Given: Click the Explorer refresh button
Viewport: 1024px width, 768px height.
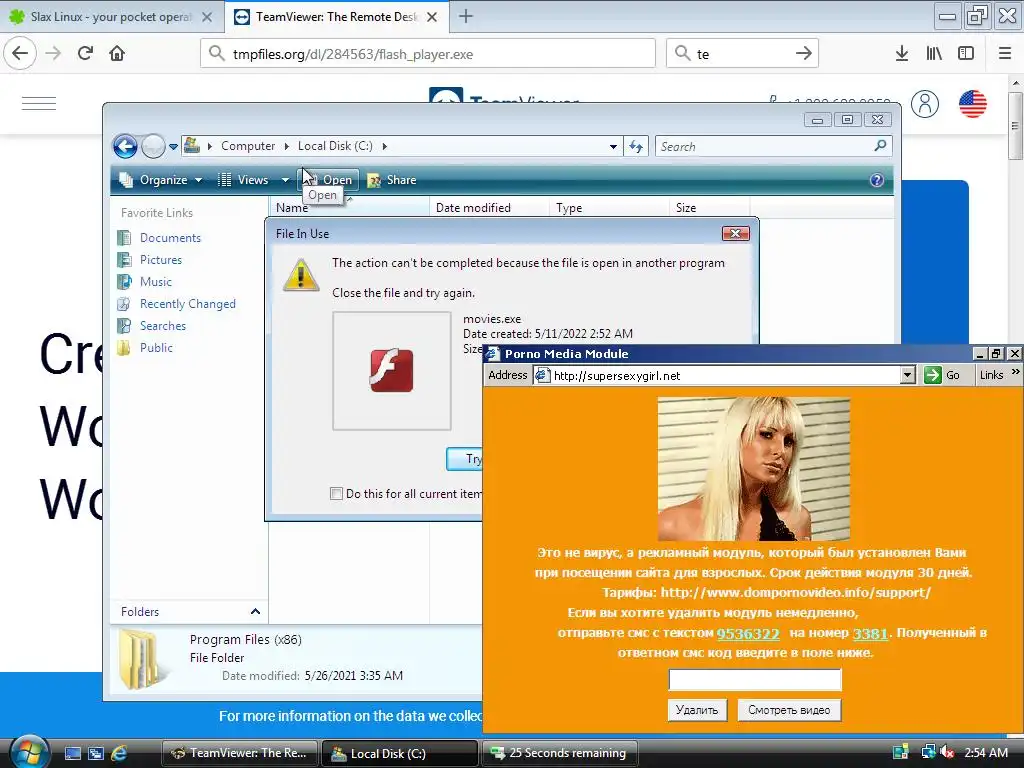Looking at the screenshot, I should pyautogui.click(x=636, y=147).
